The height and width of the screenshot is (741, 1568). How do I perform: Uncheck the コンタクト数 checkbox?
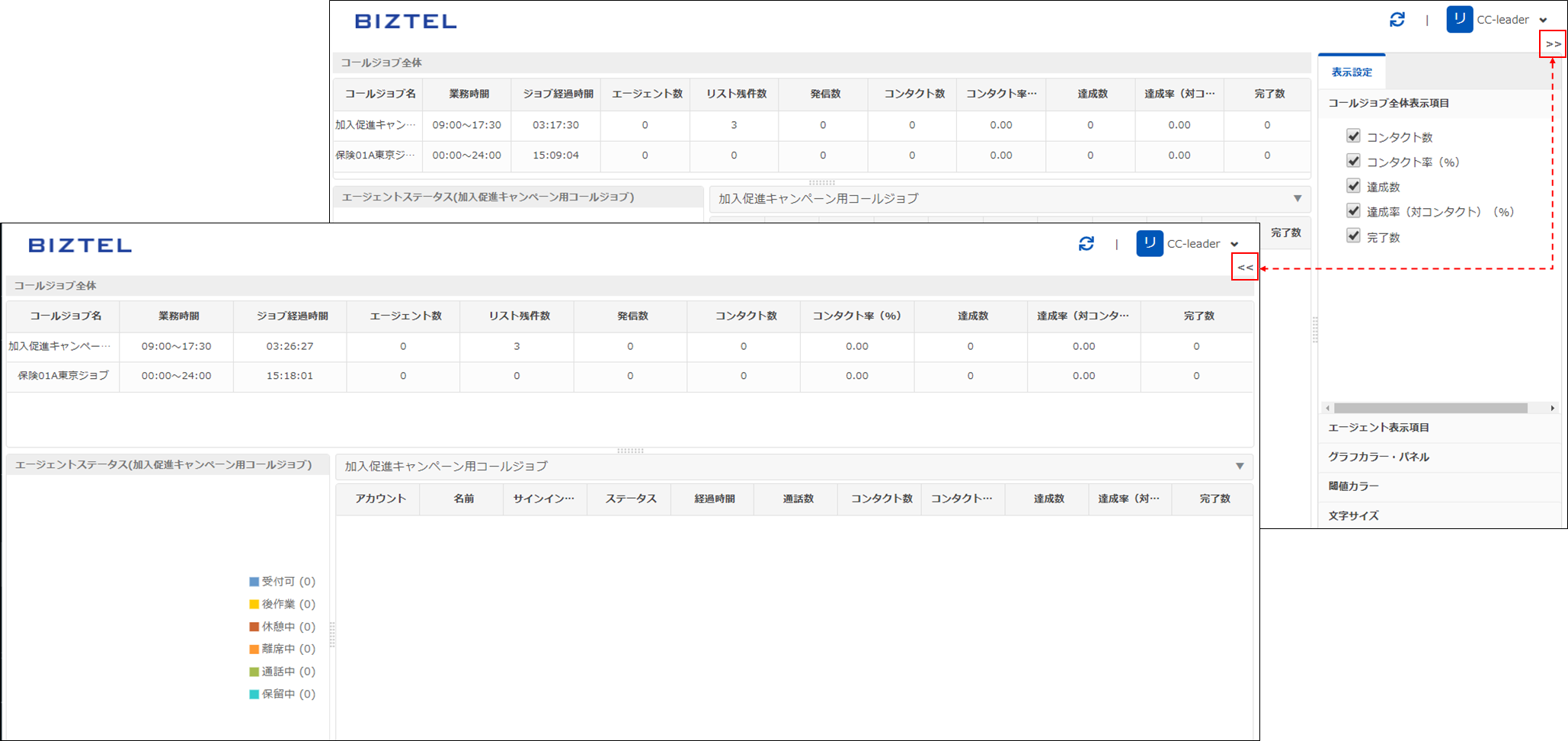[x=1353, y=136]
